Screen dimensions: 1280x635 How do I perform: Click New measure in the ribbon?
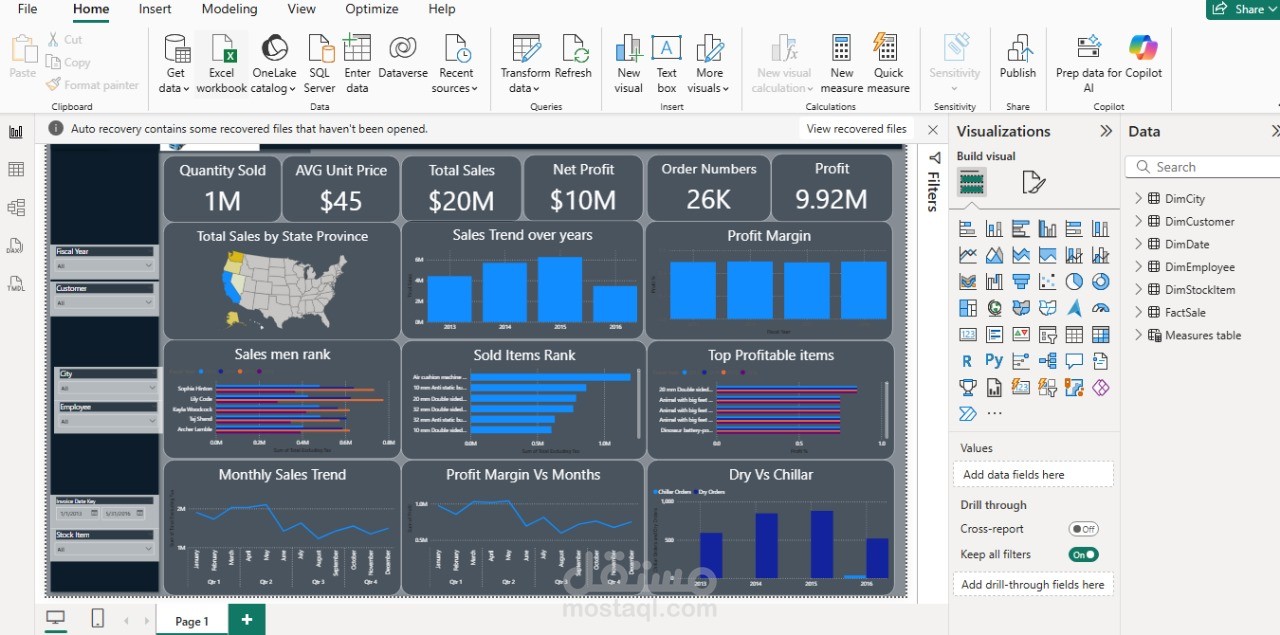[x=842, y=63]
